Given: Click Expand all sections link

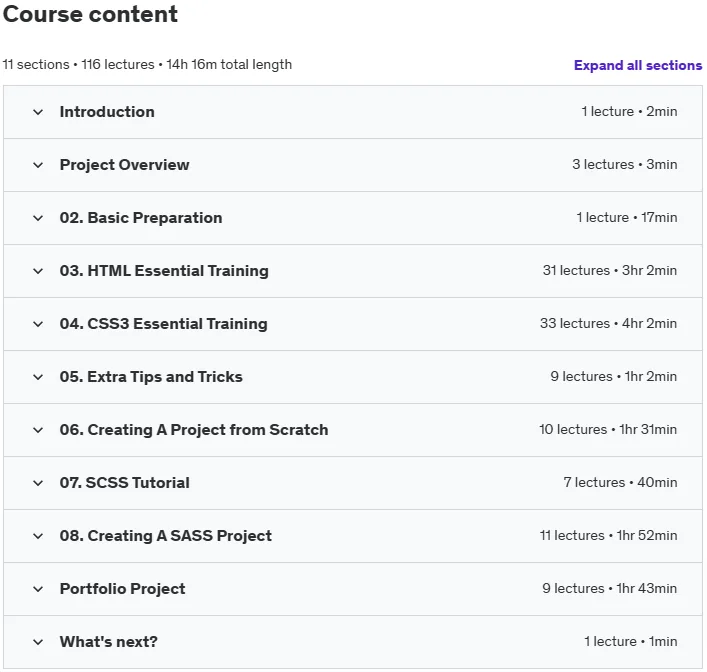Looking at the screenshot, I should pos(638,65).
